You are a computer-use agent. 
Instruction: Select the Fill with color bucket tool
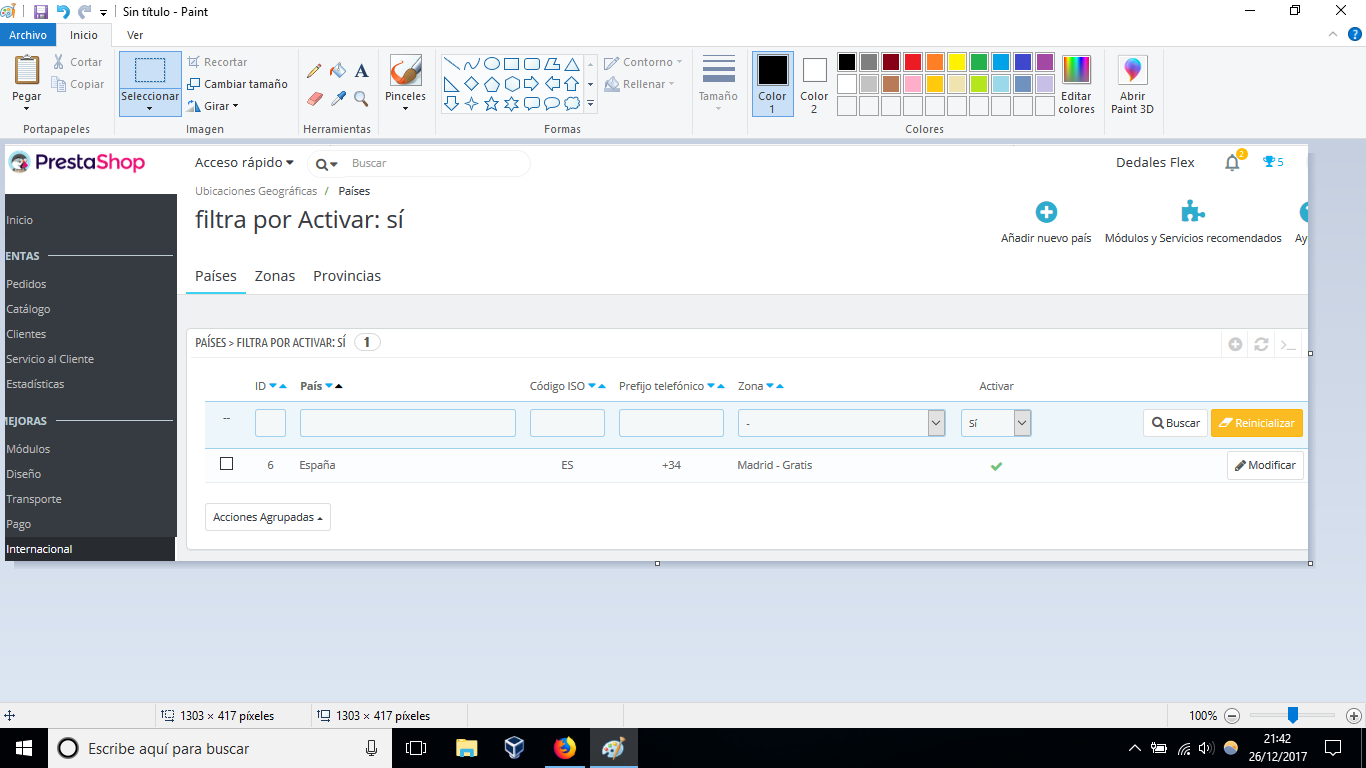[338, 71]
